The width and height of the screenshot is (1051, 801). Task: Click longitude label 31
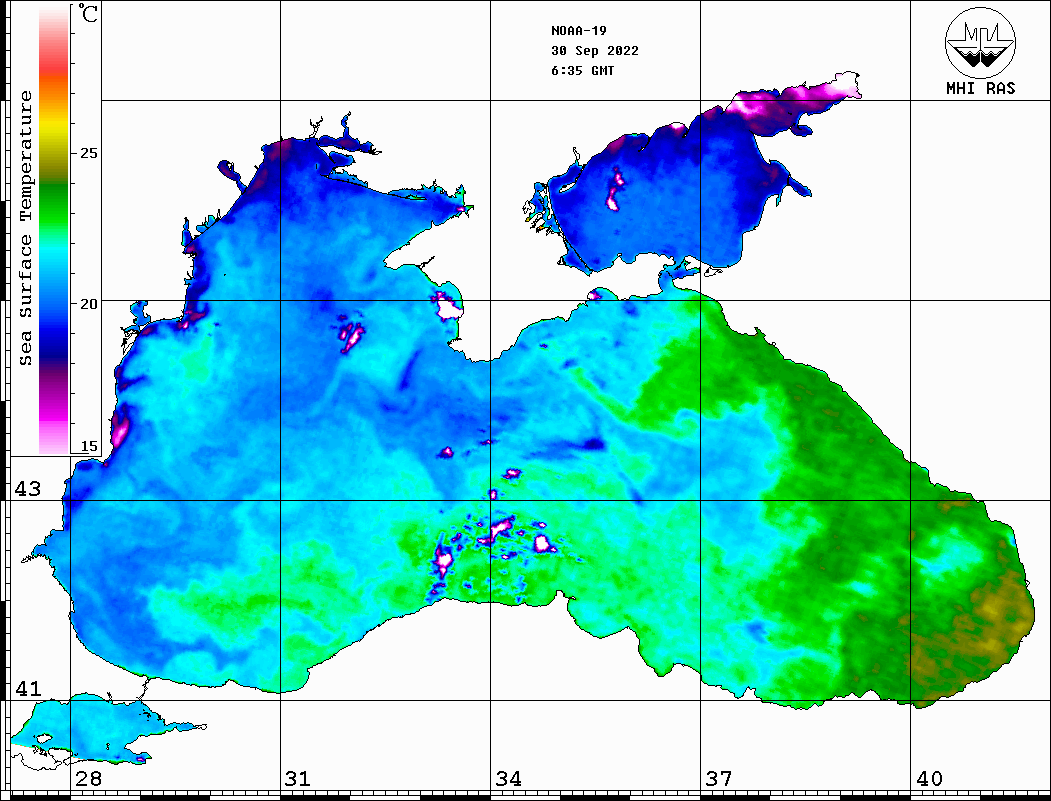298,779
